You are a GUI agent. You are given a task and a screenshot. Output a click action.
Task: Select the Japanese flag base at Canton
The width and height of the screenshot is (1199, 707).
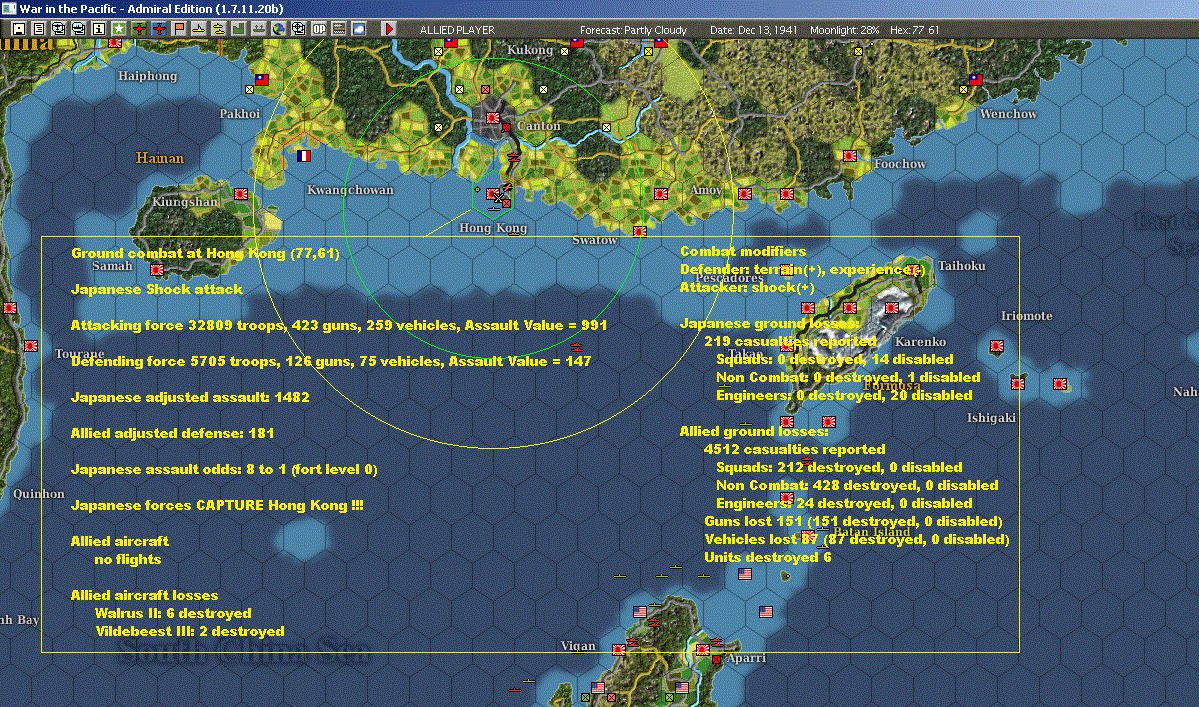(493, 118)
